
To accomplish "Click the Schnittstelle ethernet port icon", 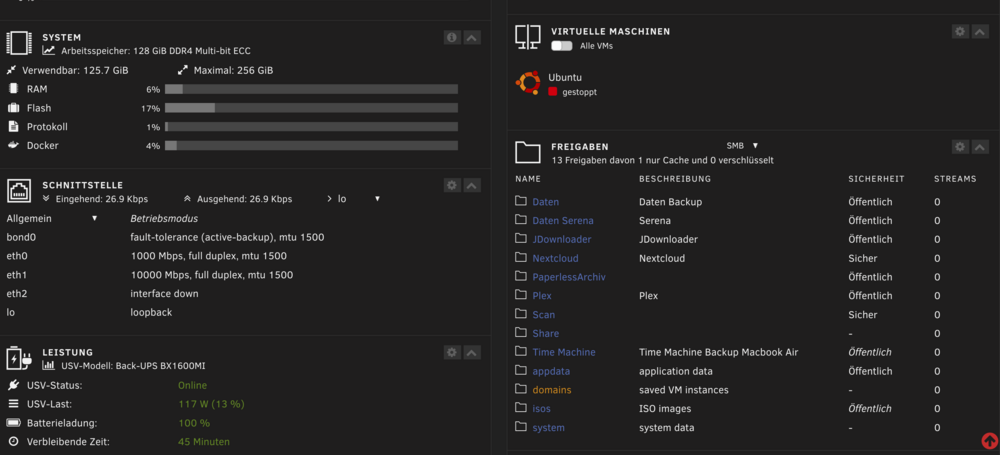I will point(19,191).
